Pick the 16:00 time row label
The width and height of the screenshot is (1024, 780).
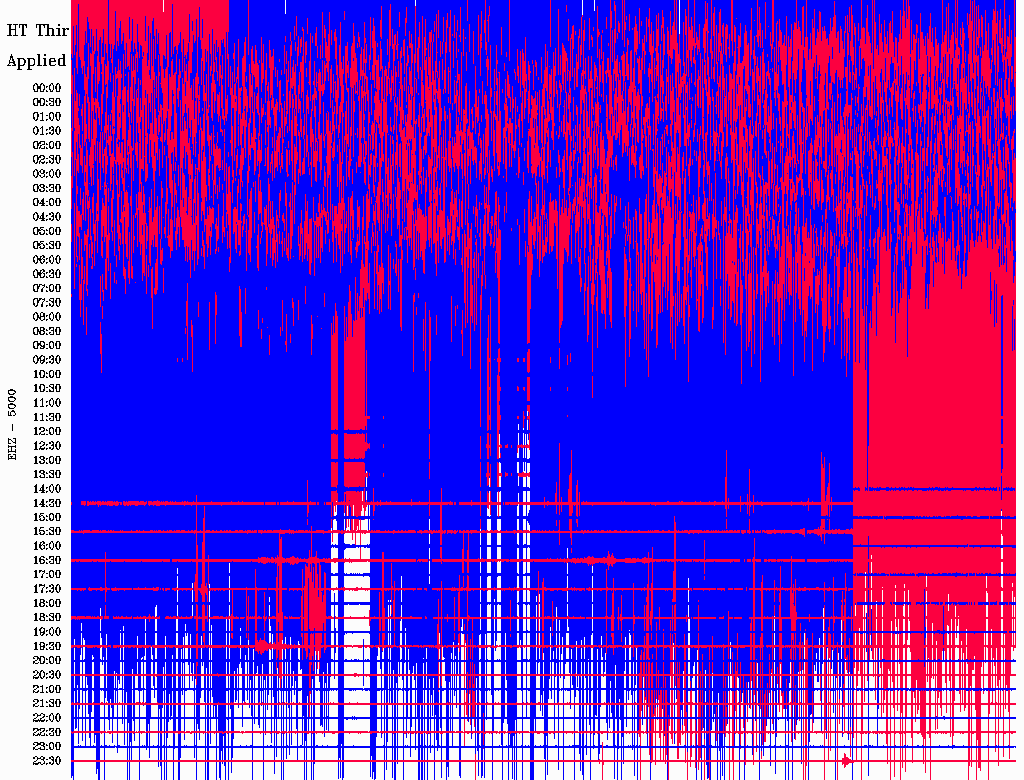pos(47,546)
